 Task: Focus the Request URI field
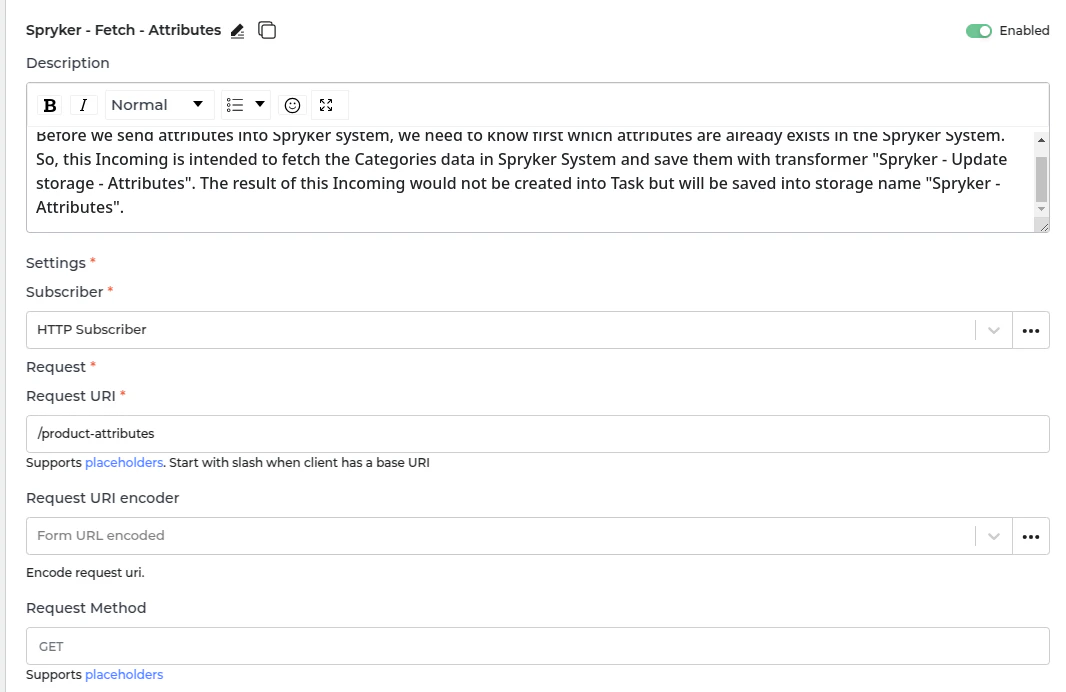click(538, 434)
